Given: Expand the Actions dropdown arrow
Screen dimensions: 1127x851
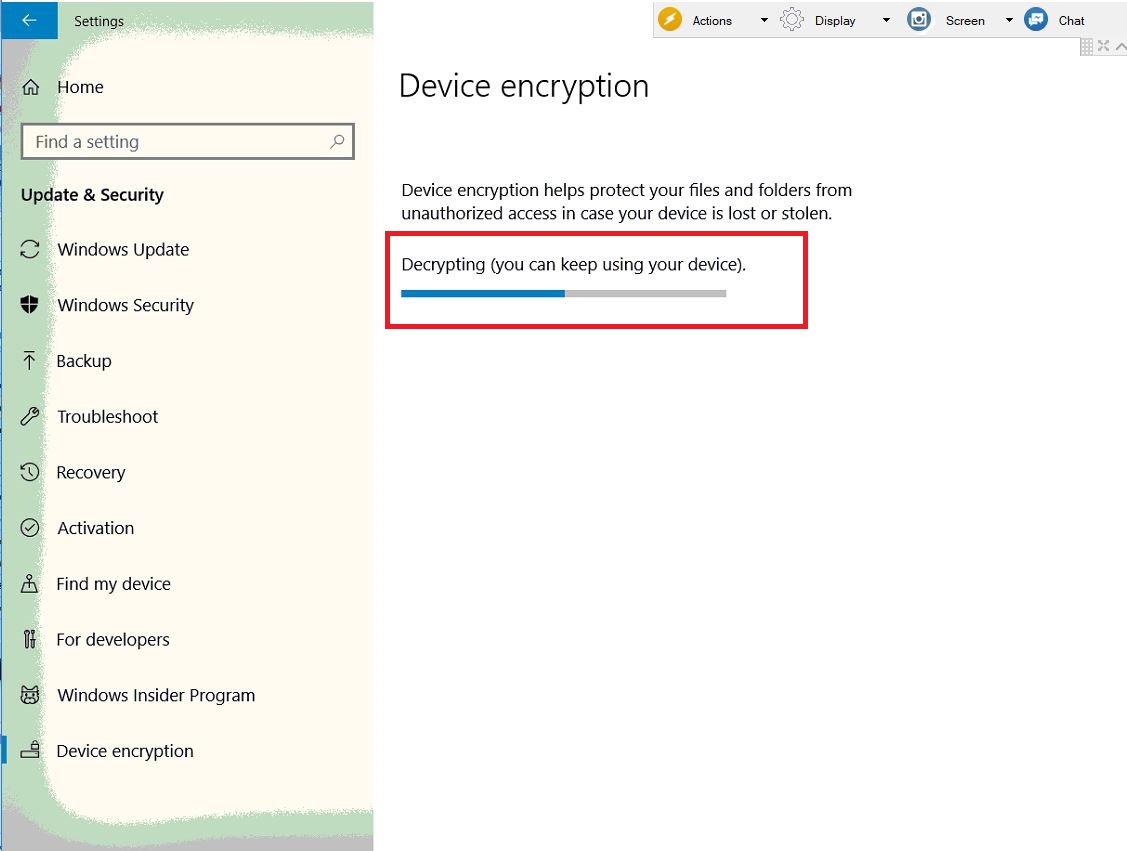Looking at the screenshot, I should tap(764, 20).
